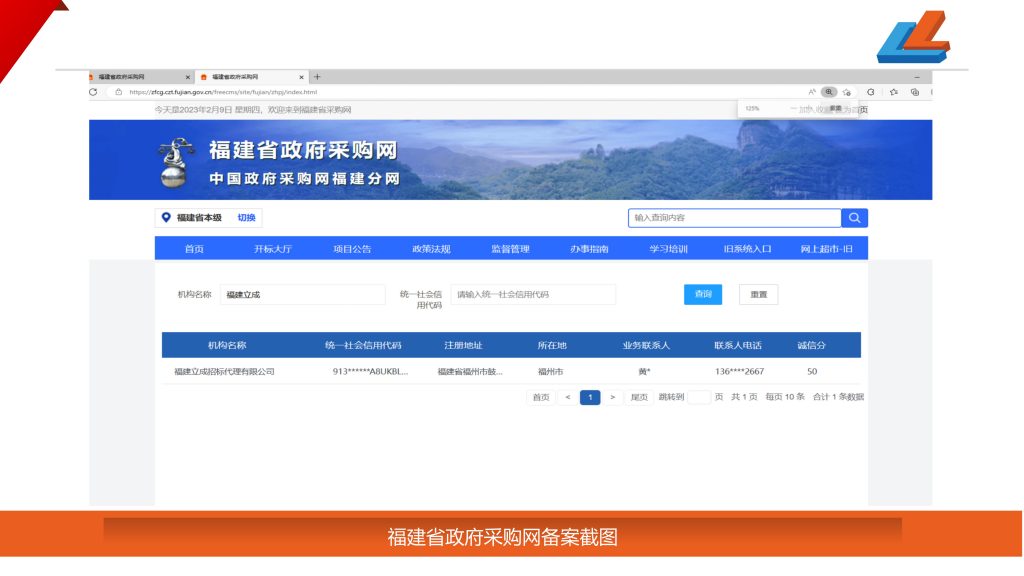Click 福建立成招标代理有限公司 result row
1024x576 pixels.
coord(224,372)
